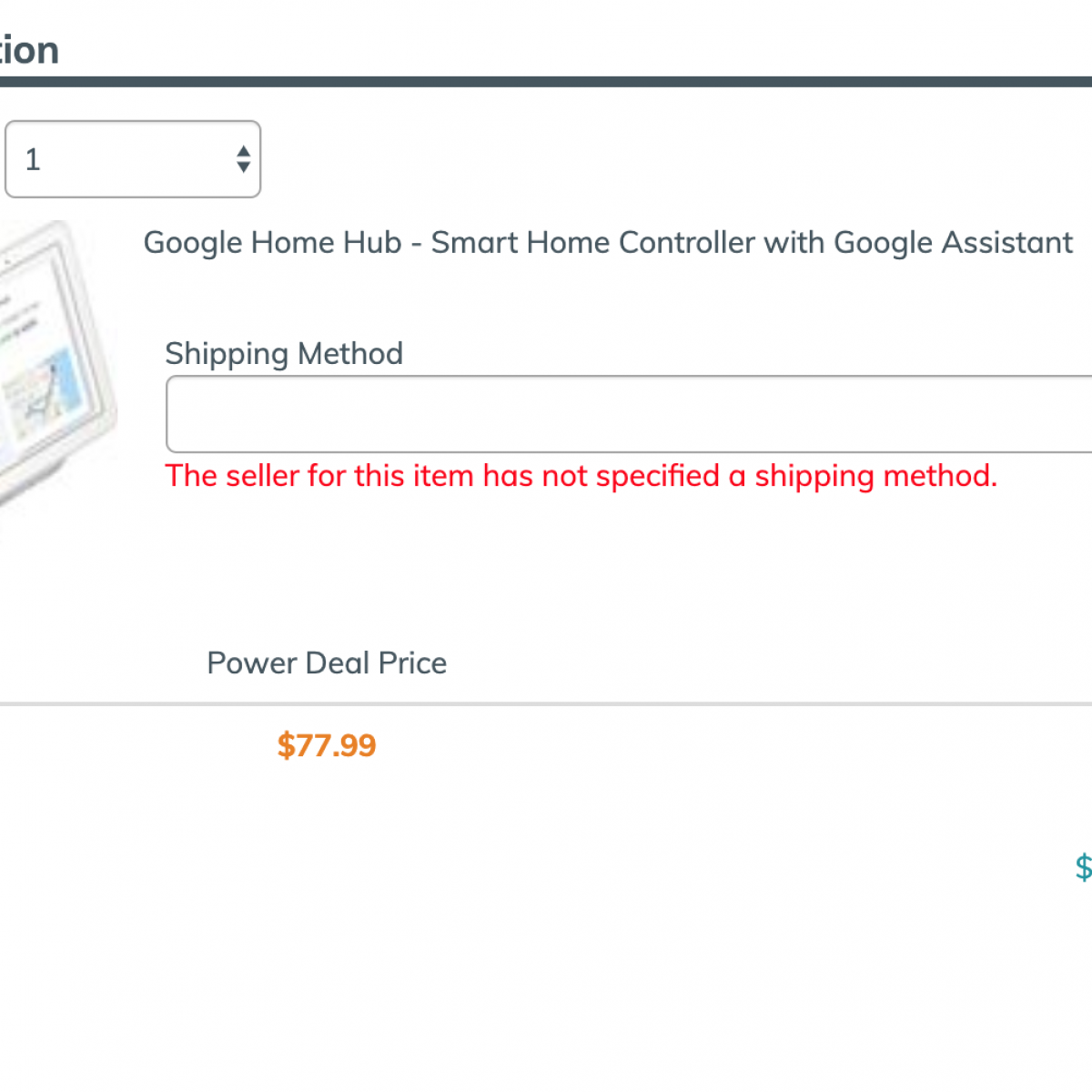Click the red shipping method error message

point(581,476)
